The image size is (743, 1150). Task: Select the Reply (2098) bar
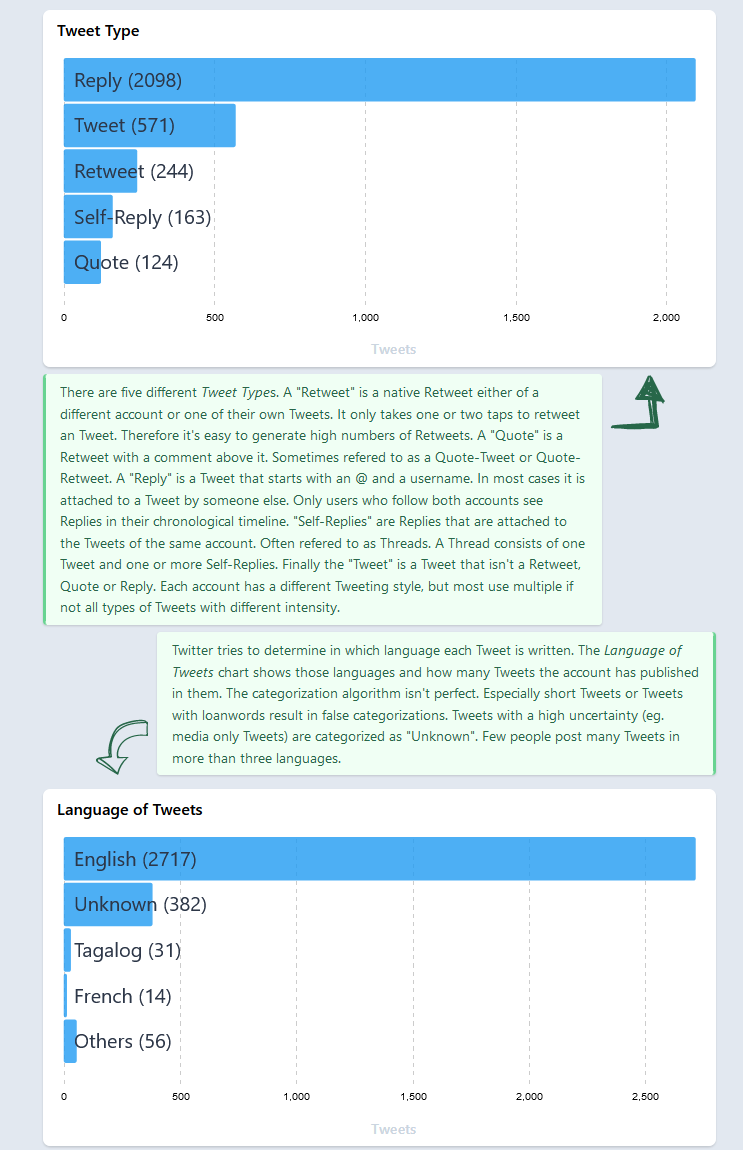pos(379,80)
